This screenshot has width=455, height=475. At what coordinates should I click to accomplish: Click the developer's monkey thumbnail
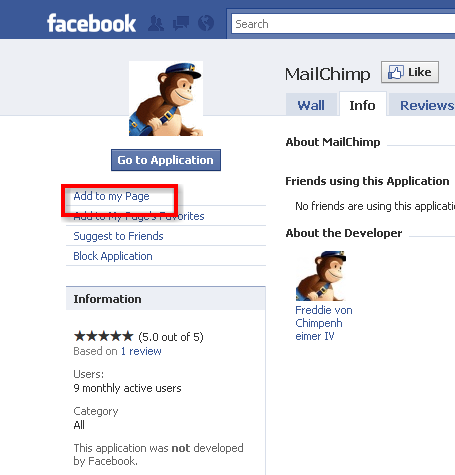pos(321,276)
